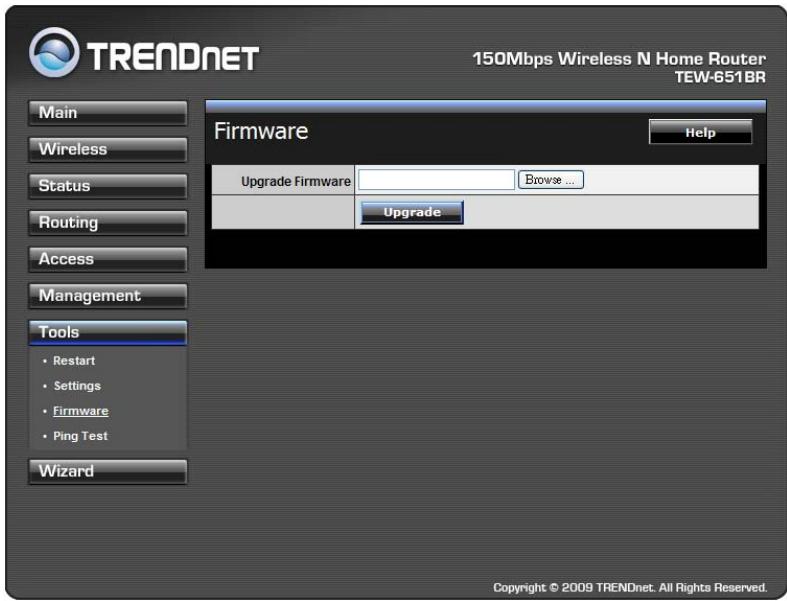Viewport: 787px width, 601px height.
Task: Open the Routing menu section
Action: pyautogui.click(x=108, y=223)
